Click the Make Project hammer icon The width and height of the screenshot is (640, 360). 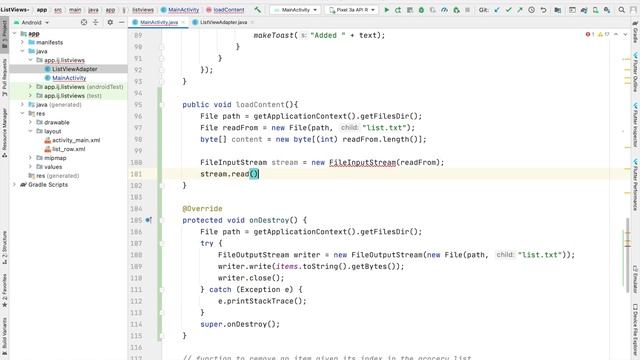click(257, 10)
